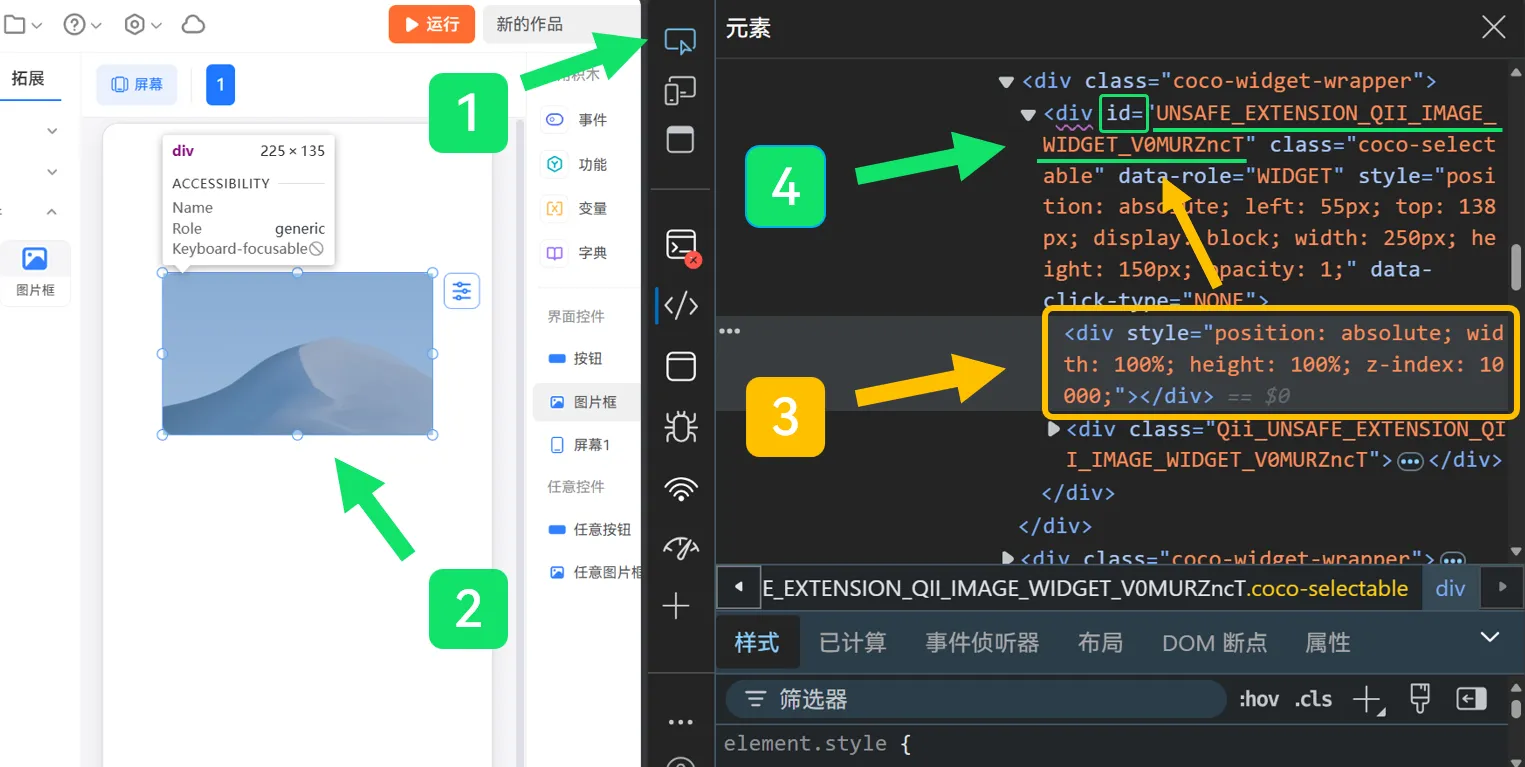Select the 任意按钮 item
Viewport: 1525px width, 767px height.
pos(590,529)
